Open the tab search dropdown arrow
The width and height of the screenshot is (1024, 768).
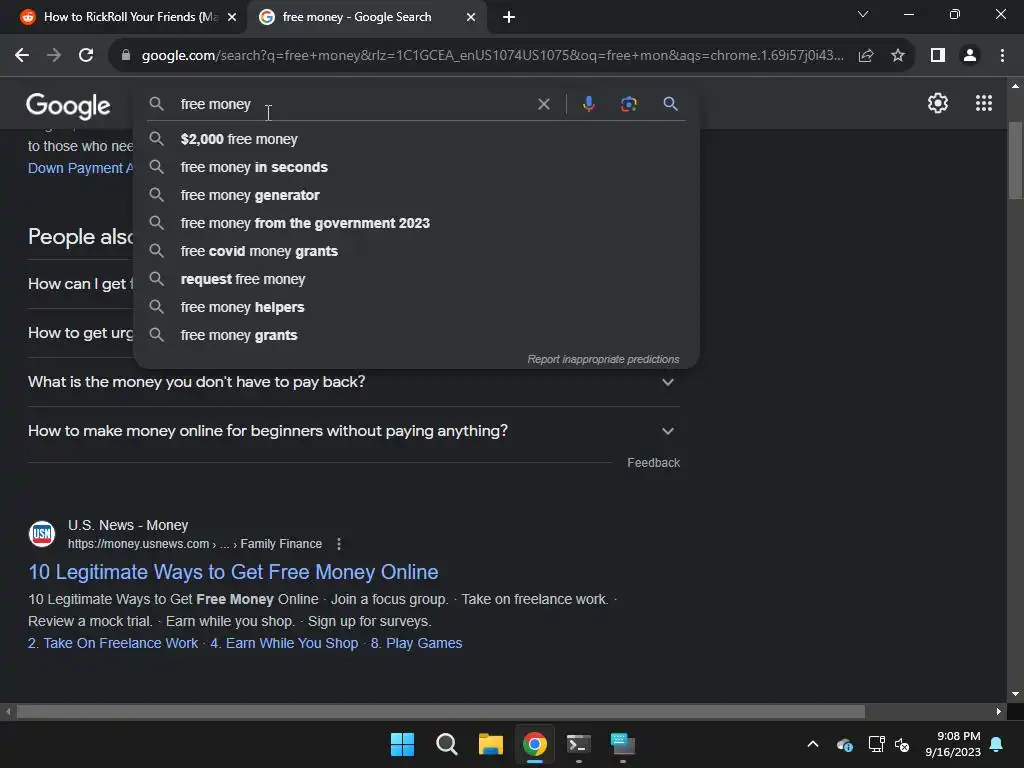click(863, 14)
